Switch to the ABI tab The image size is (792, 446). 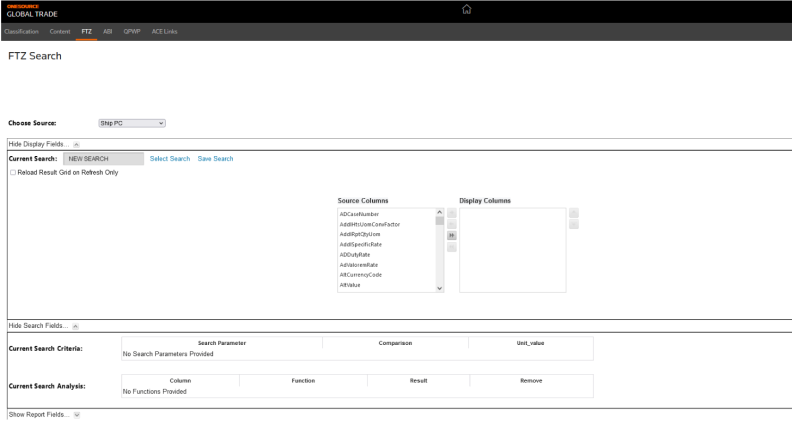[107, 33]
